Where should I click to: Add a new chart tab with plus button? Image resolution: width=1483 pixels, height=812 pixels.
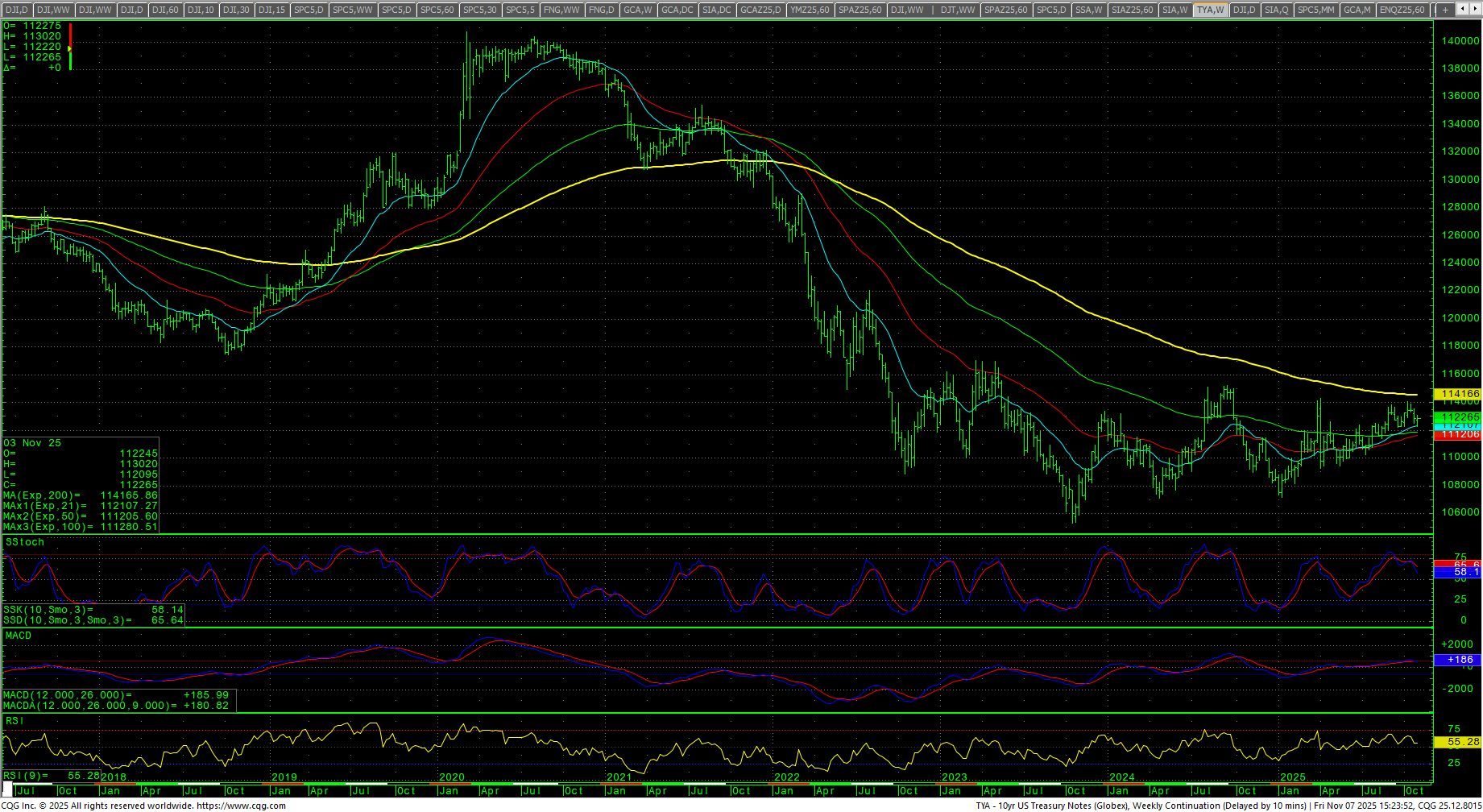(x=1445, y=10)
